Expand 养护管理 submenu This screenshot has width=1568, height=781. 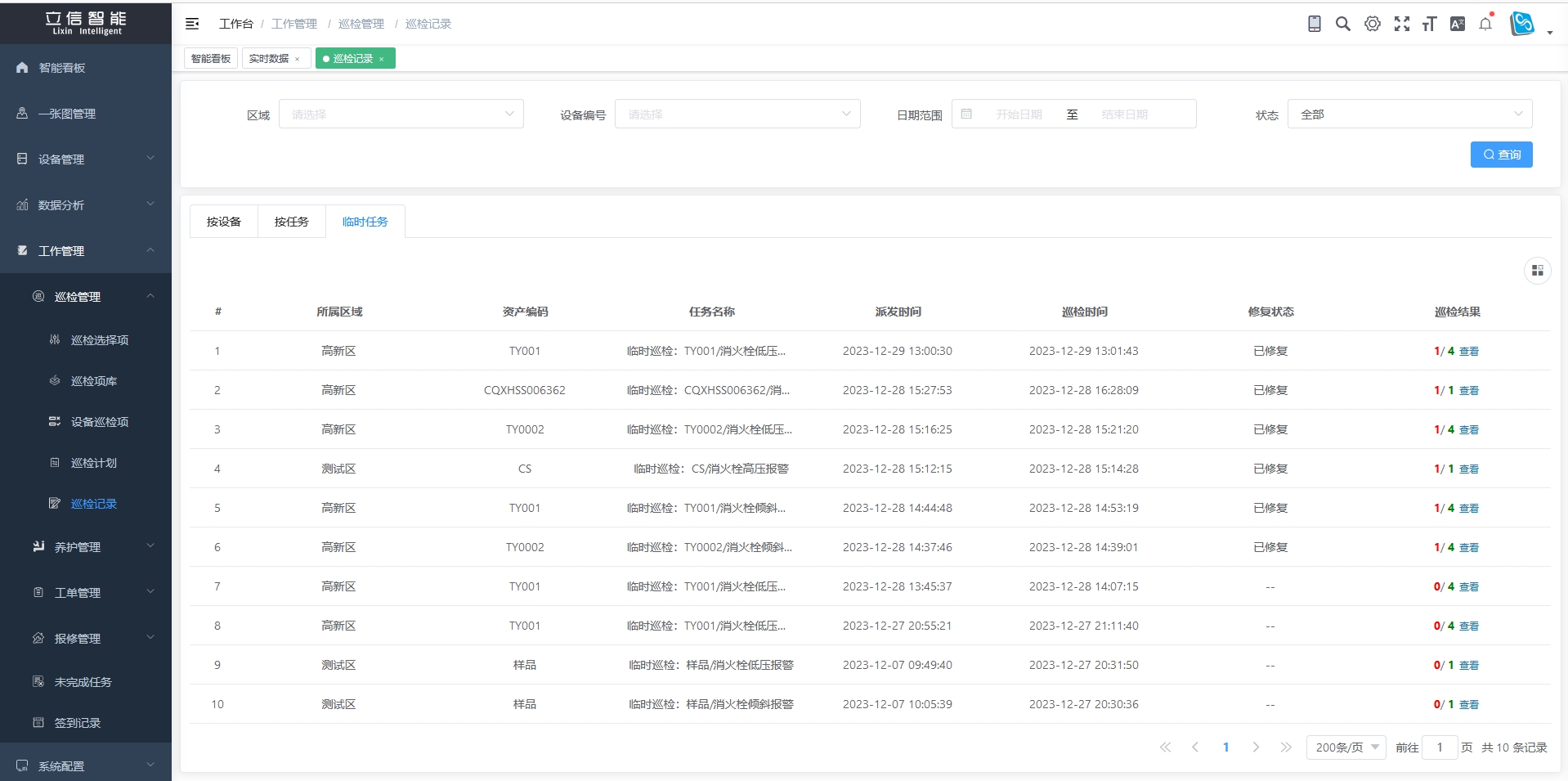(x=86, y=546)
